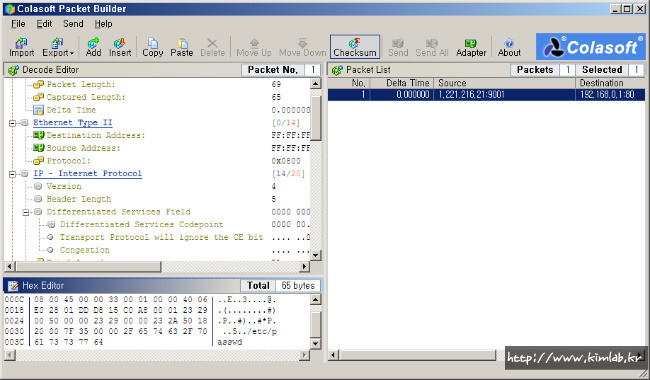
Task: Click the No. column header
Action: coord(349,83)
